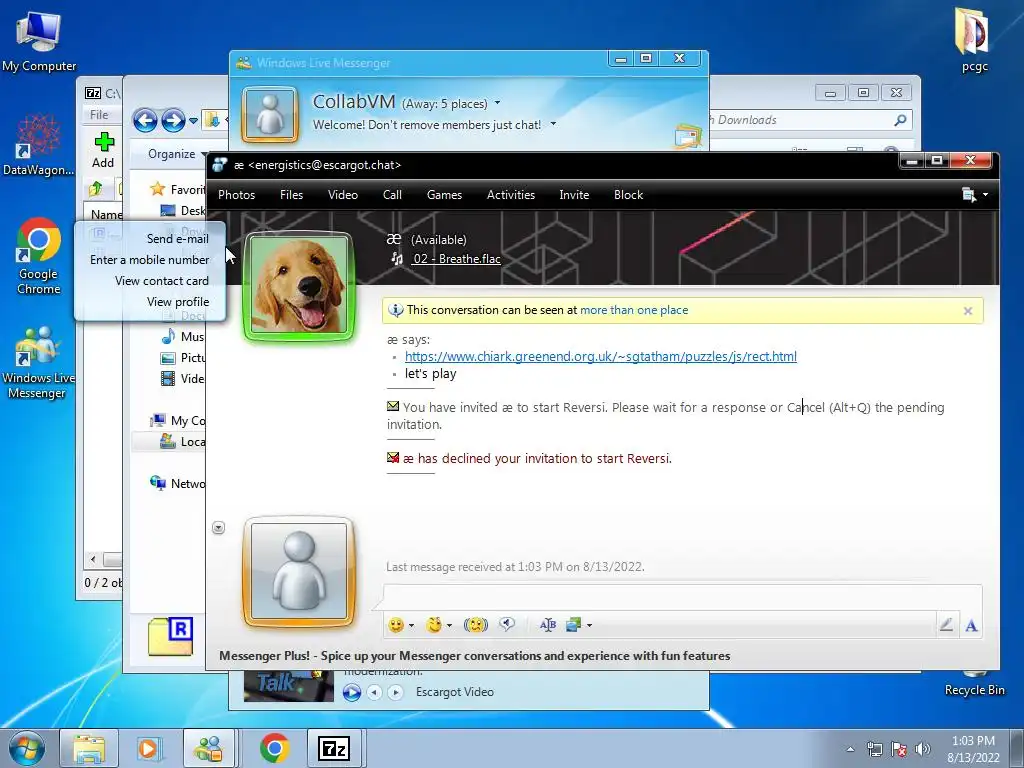The width and height of the screenshot is (1024, 768).
Task: Click the AB text format icon
Action: [548, 625]
